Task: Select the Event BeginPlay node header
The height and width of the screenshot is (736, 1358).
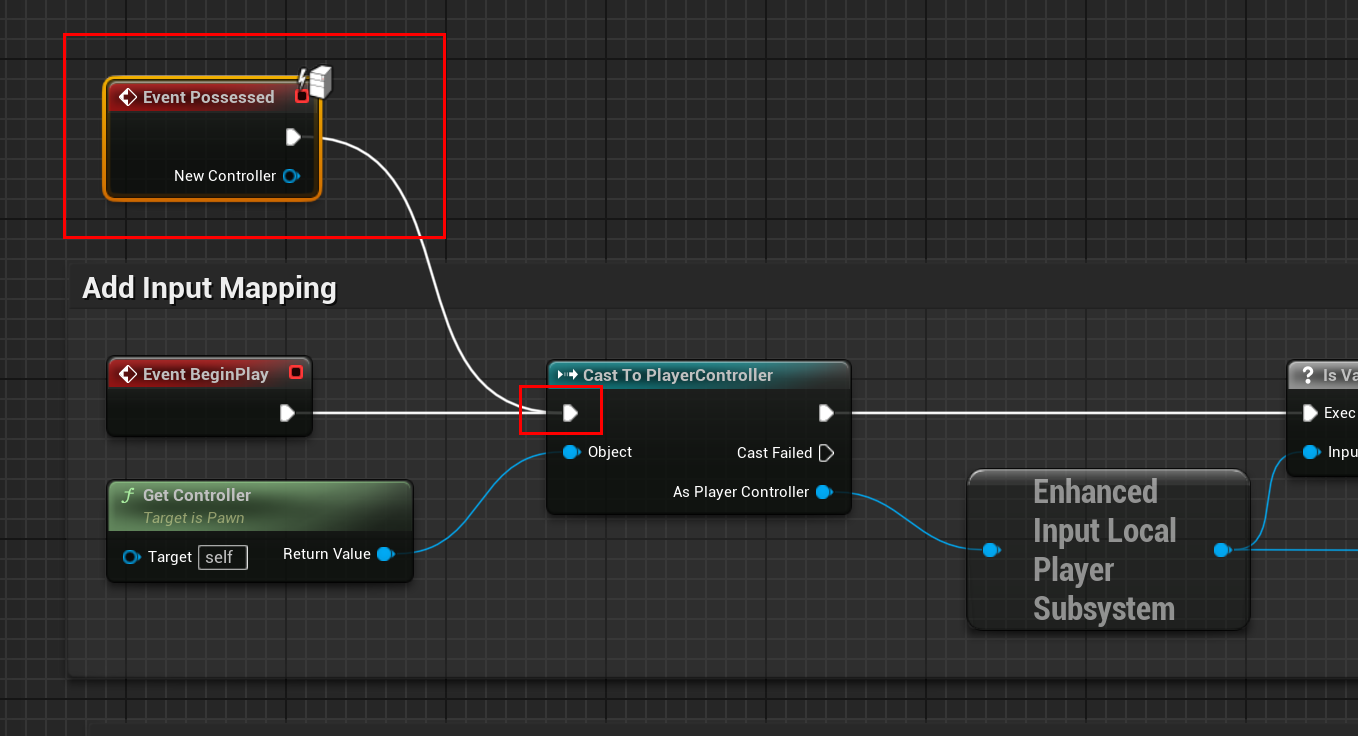Action: [x=205, y=374]
